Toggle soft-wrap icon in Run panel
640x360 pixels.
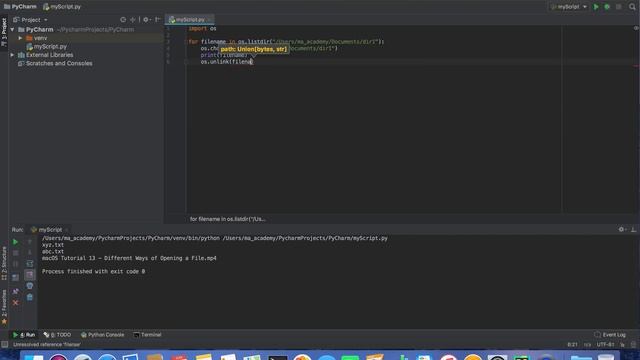click(x=30, y=264)
